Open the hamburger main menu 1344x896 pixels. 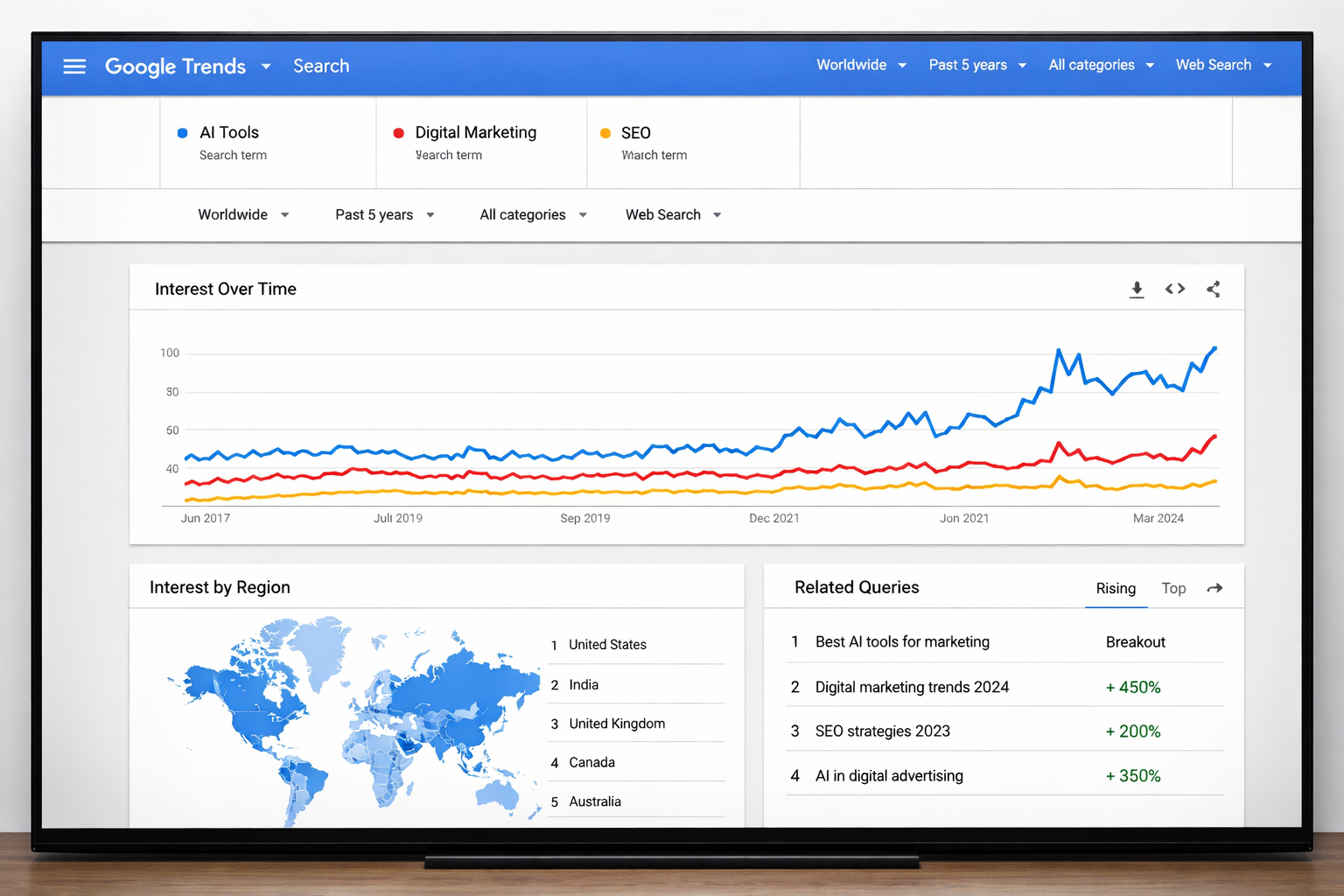click(x=74, y=66)
